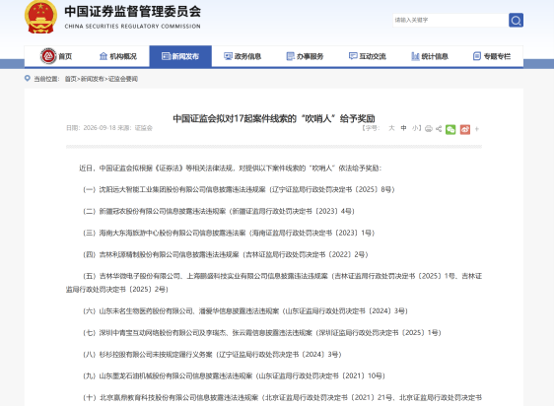Click item (四) 吉林利源精制 case
Screen dimensions: 554x406
[225, 254]
